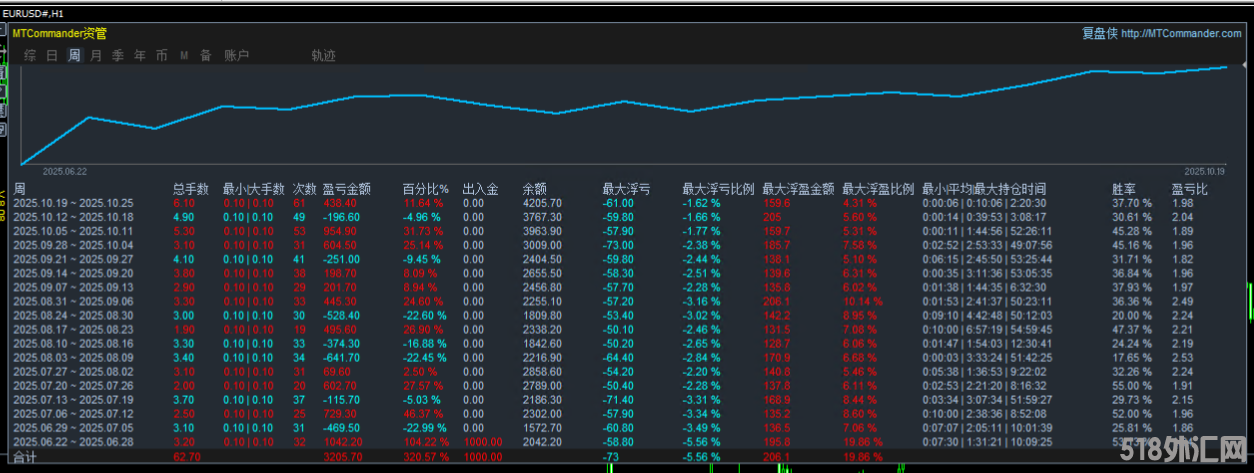Open the 账户 account tab
Screen dimensions: 1254x473
[237, 56]
